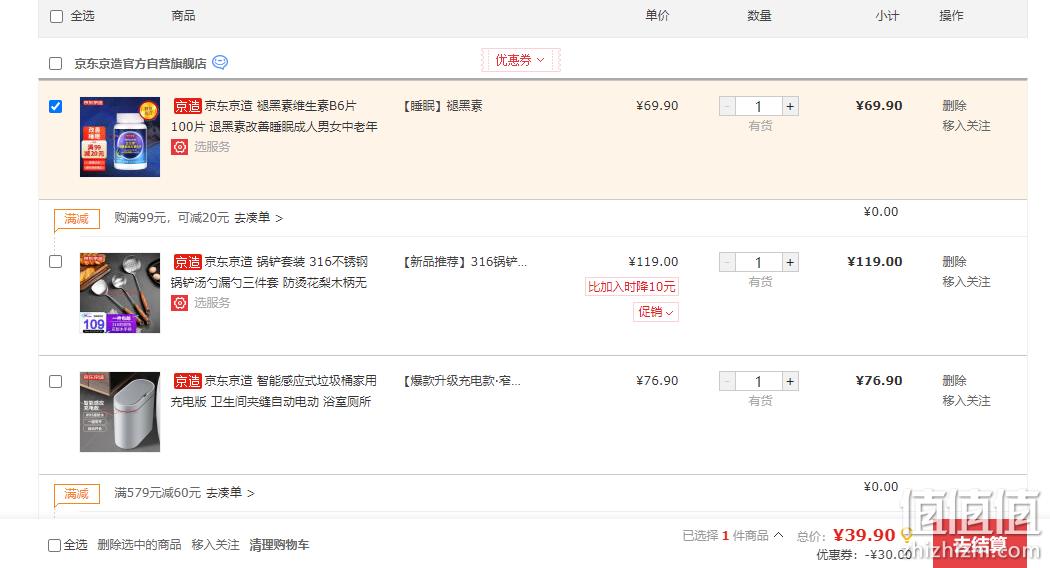Click the ¥39.90 total price
This screenshot has width=1050, height=568.
click(864, 535)
